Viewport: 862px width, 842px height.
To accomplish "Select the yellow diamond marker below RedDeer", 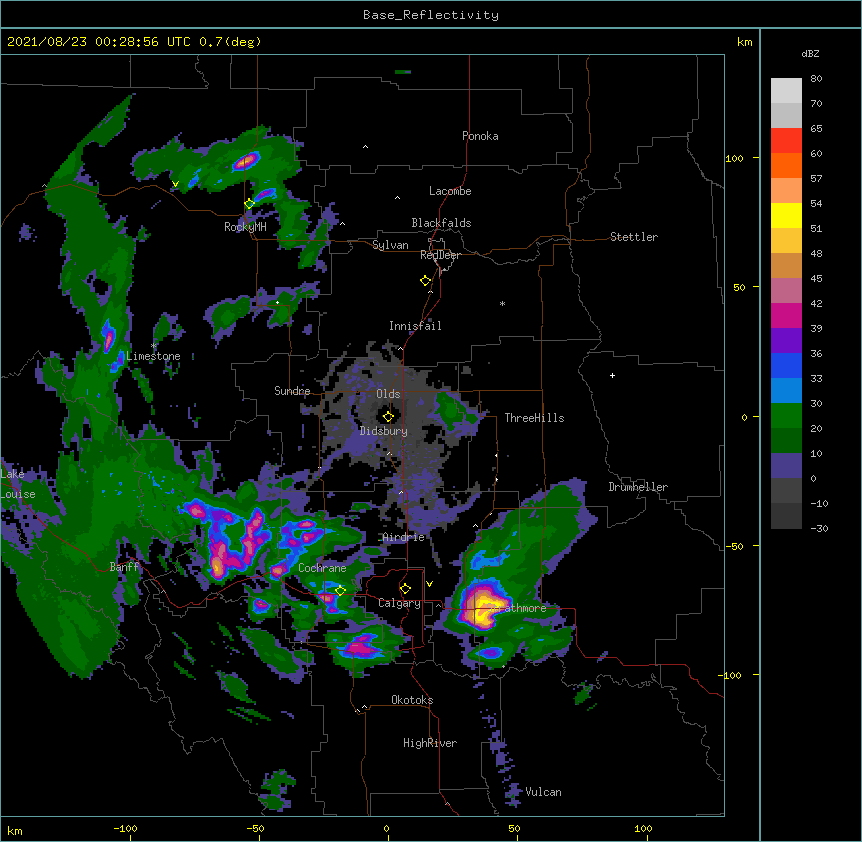I will click(426, 280).
